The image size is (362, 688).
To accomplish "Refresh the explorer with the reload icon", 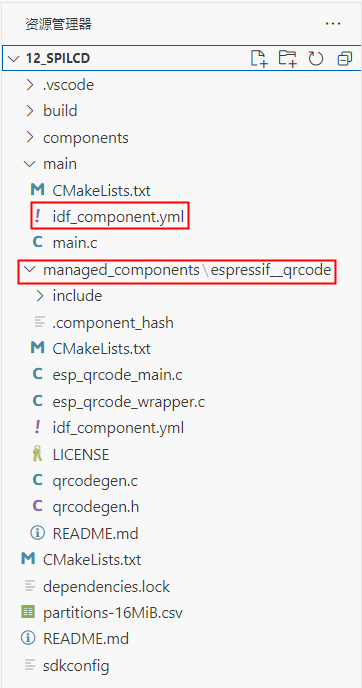I will click(x=315, y=58).
